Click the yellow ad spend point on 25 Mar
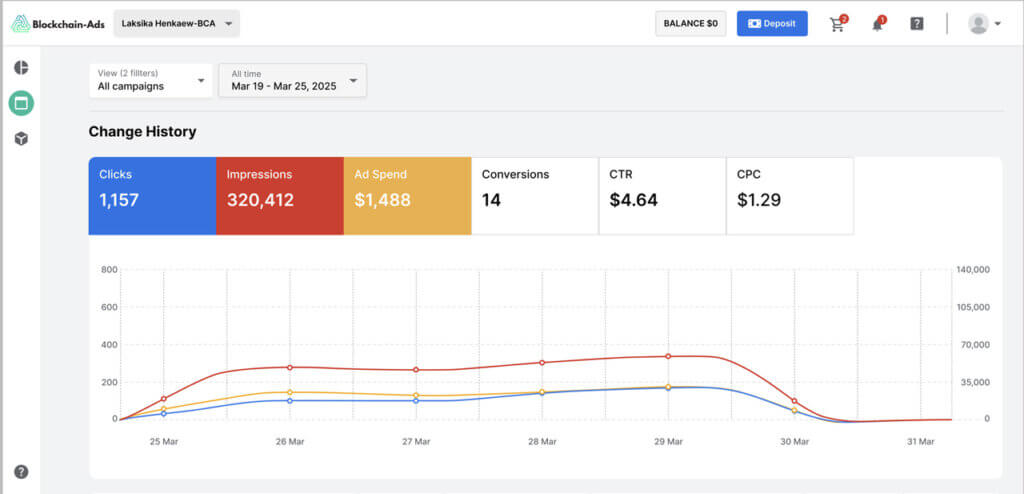This screenshot has width=1024, height=494. [164, 408]
